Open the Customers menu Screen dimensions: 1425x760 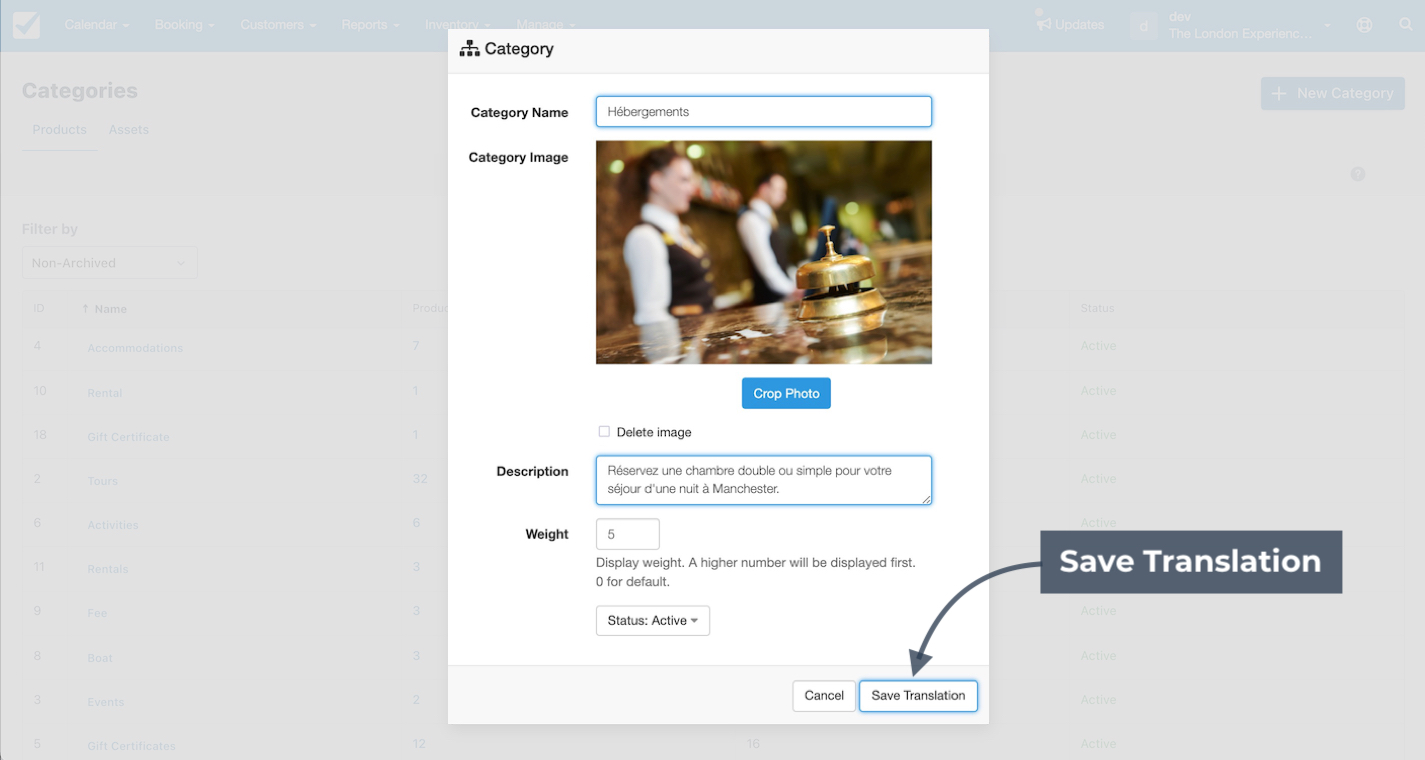click(x=279, y=25)
